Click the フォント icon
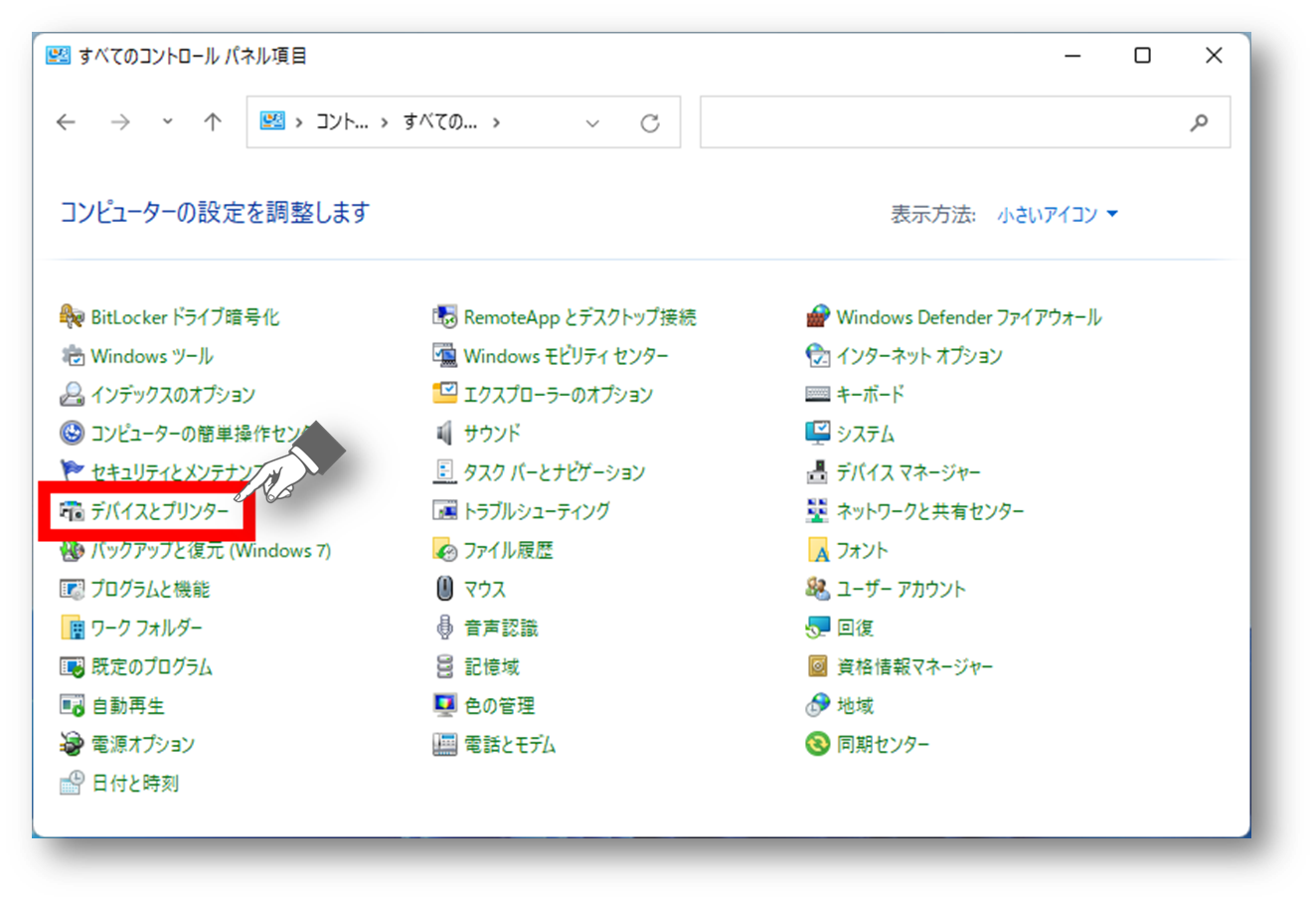 [x=817, y=550]
